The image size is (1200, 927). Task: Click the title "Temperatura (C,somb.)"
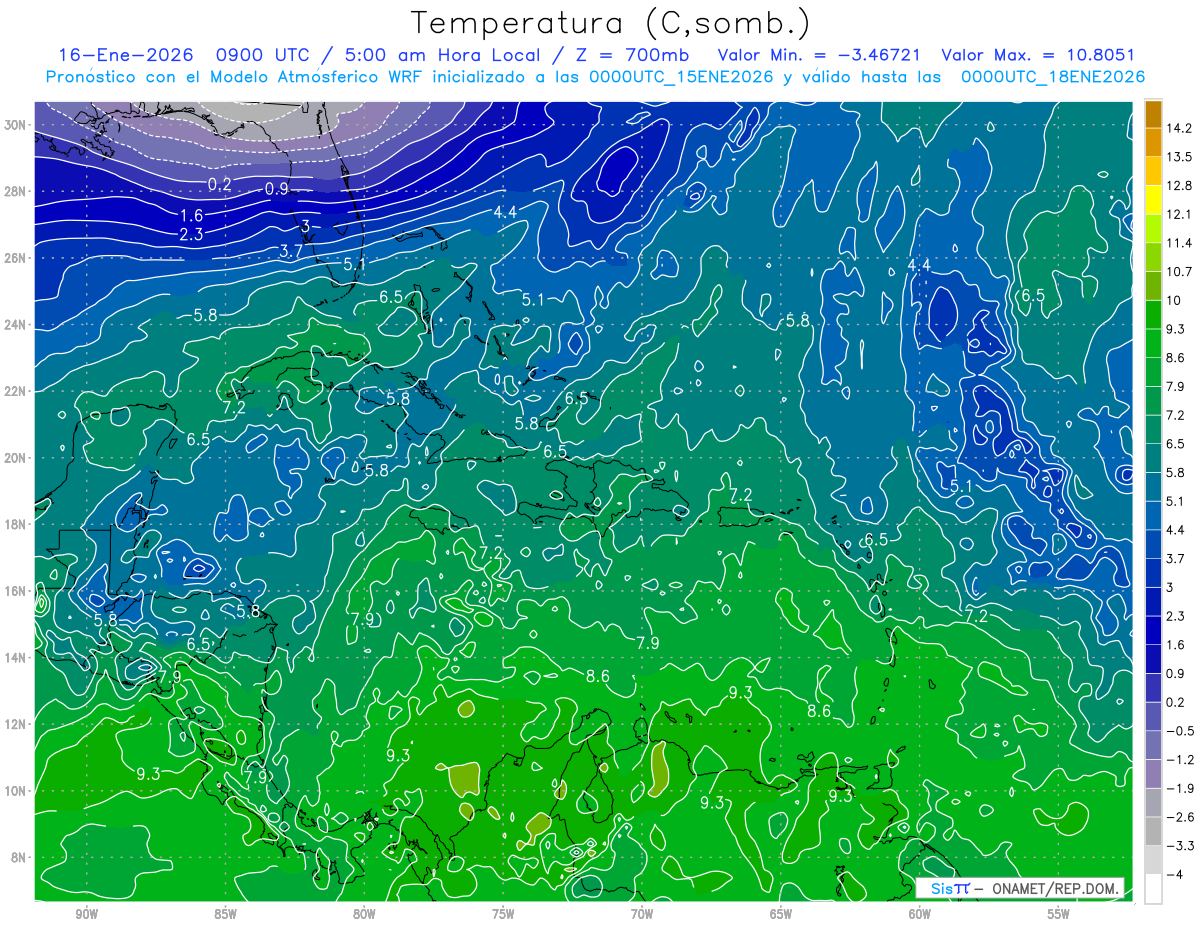tap(610, 23)
